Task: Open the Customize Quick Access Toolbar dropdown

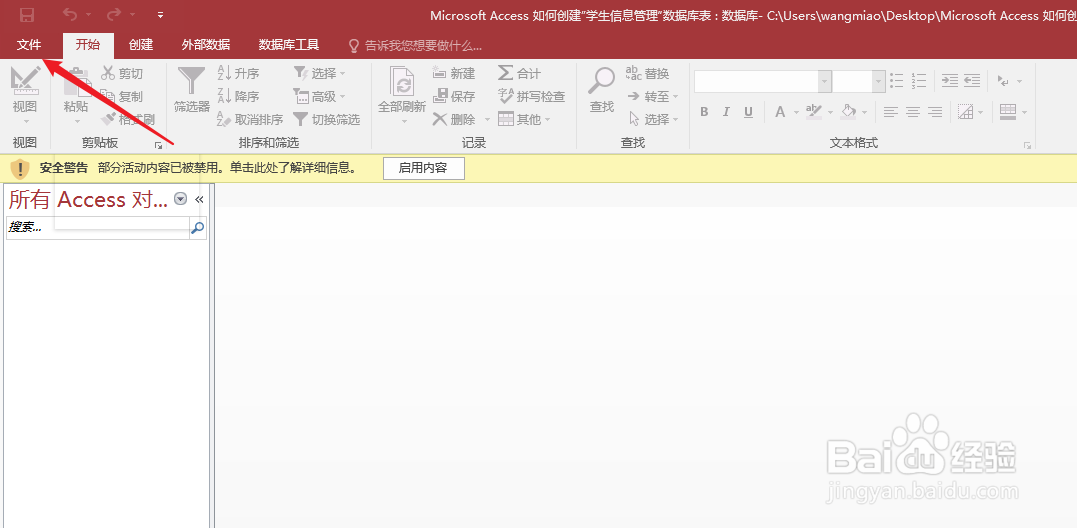Action: click(x=160, y=14)
